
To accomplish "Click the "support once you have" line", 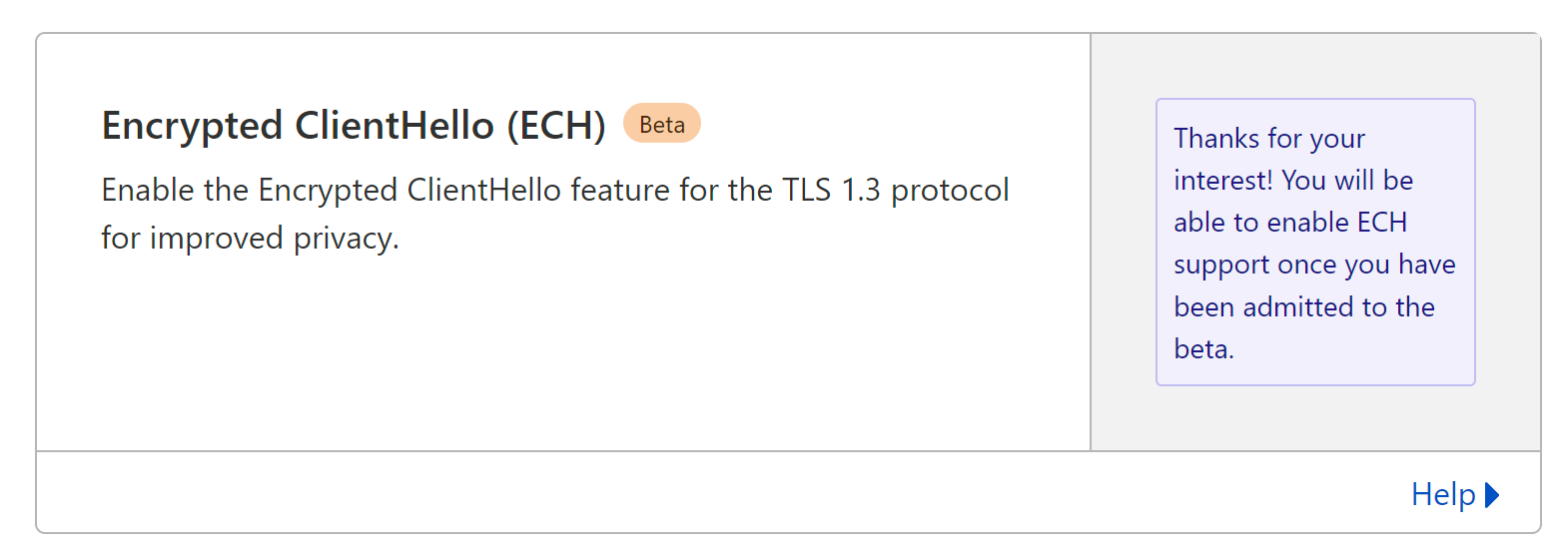I will [x=1313, y=265].
